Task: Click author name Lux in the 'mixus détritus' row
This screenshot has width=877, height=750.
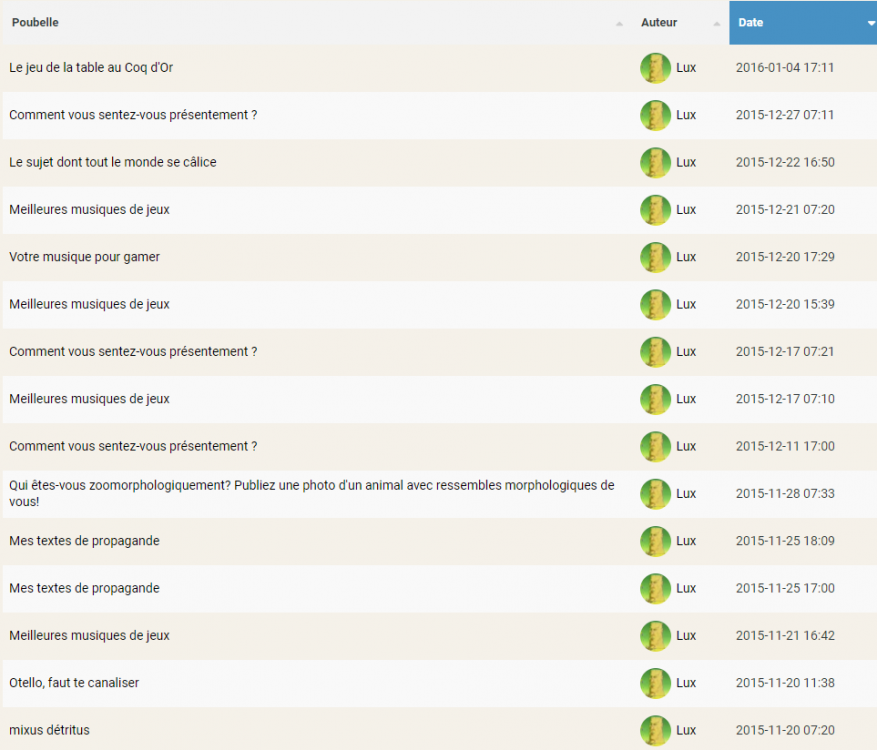Action: point(686,730)
